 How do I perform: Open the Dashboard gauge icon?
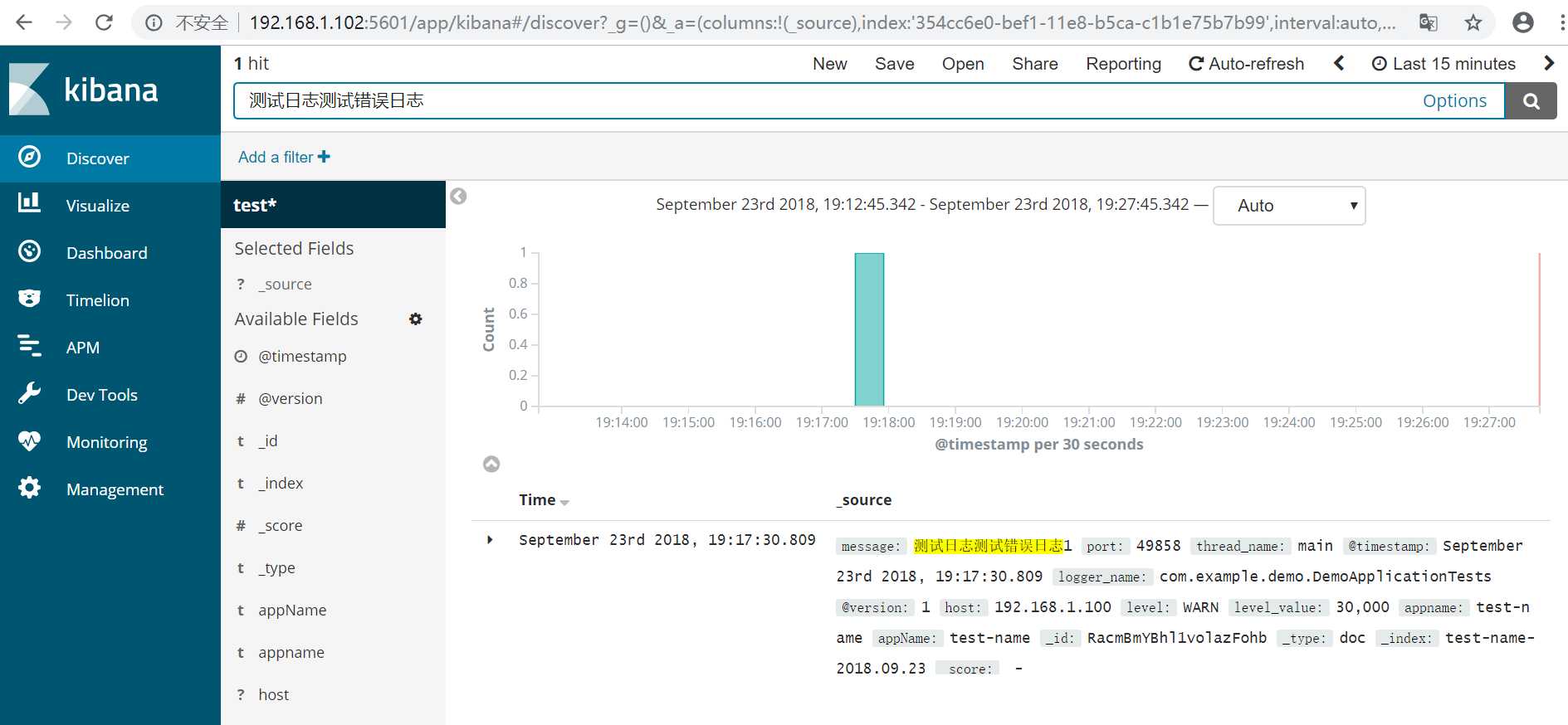click(30, 251)
